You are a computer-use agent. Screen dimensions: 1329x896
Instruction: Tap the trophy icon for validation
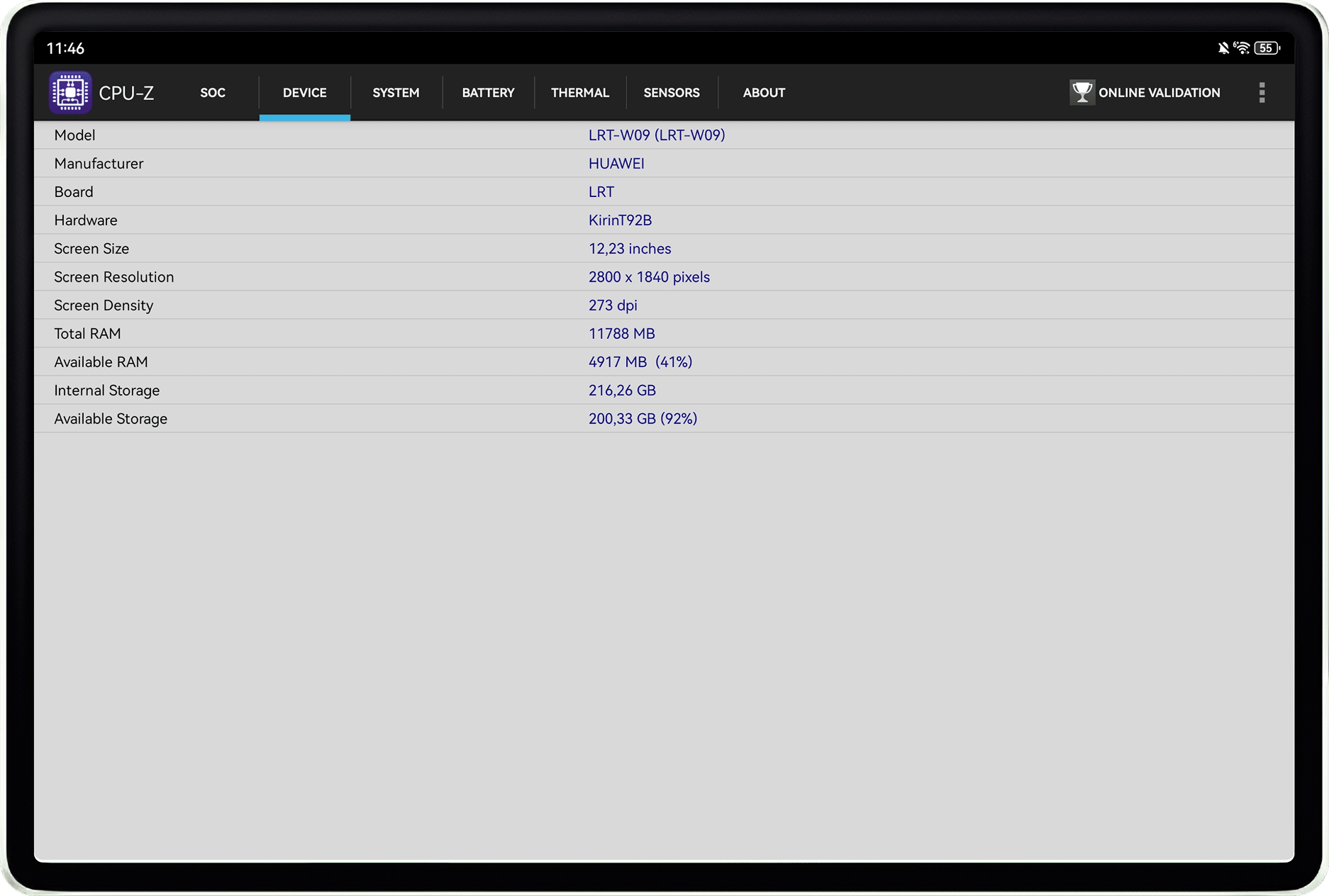(x=1082, y=92)
